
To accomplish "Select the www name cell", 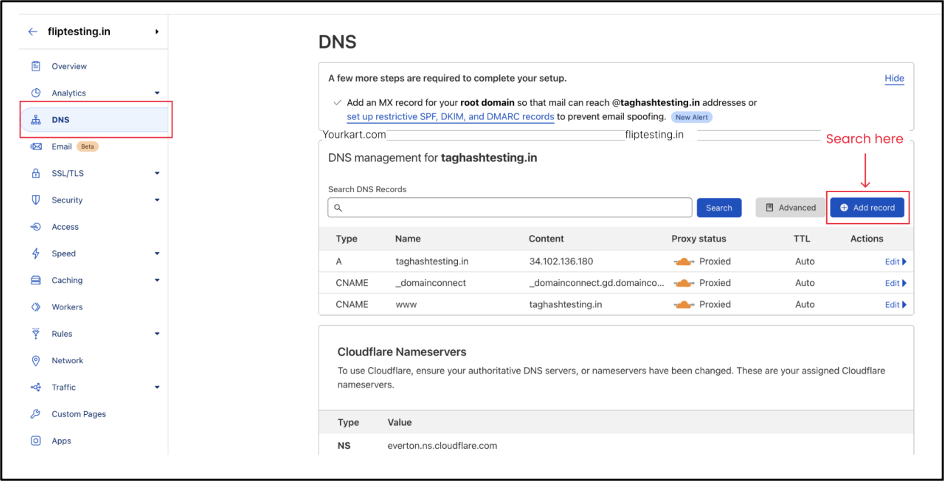I will 406,304.
